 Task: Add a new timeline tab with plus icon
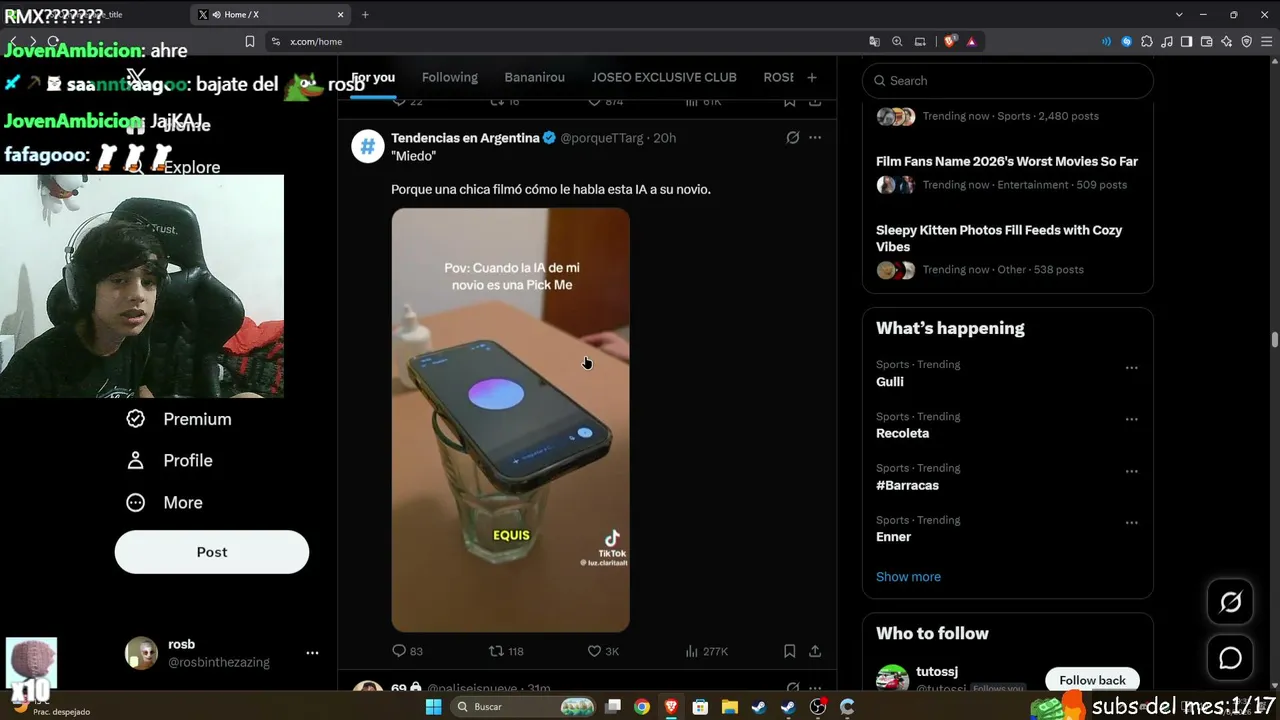click(x=812, y=77)
